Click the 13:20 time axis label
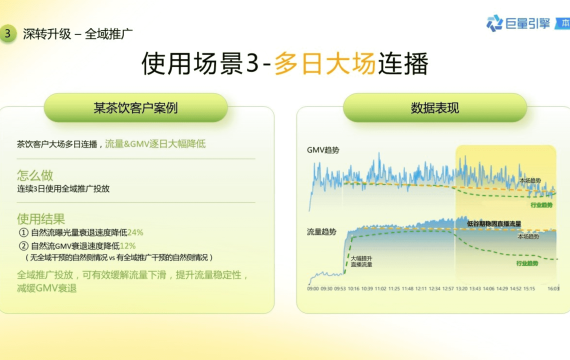 (462, 288)
